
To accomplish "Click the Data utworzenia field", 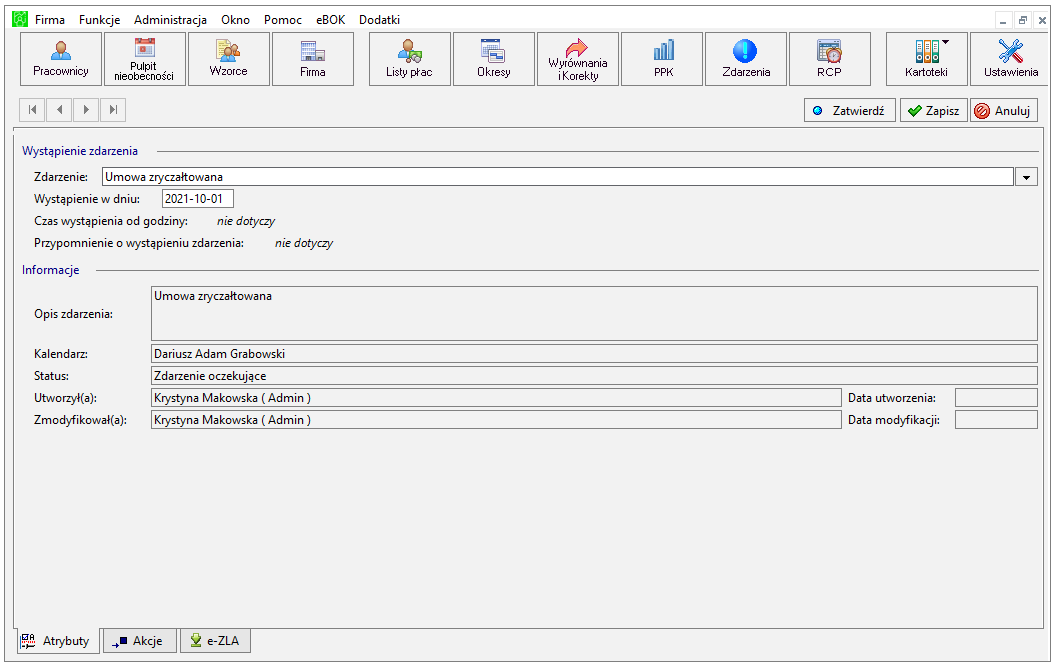I will 996,398.
